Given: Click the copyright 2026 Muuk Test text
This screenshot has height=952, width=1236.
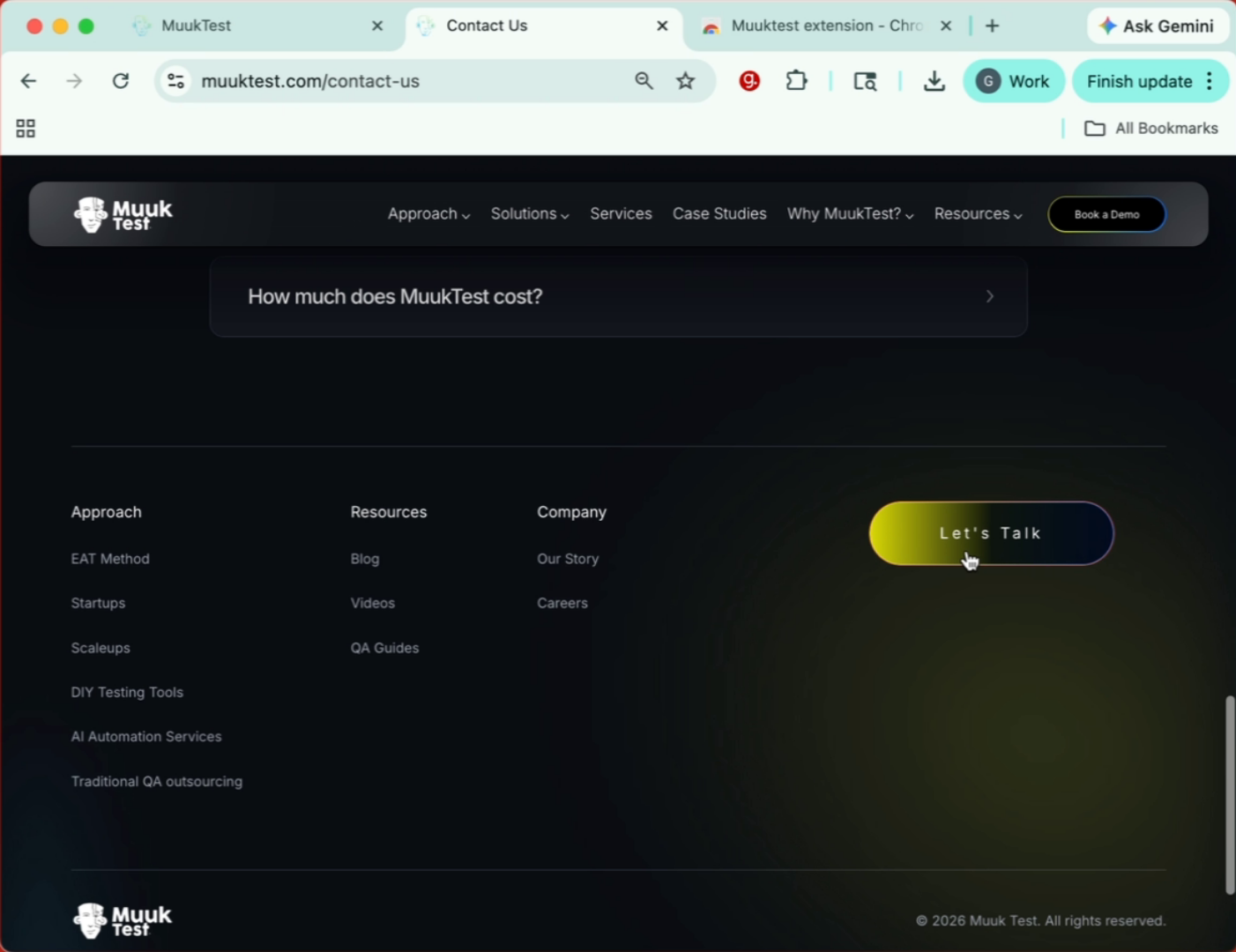Looking at the screenshot, I should 1040,920.
